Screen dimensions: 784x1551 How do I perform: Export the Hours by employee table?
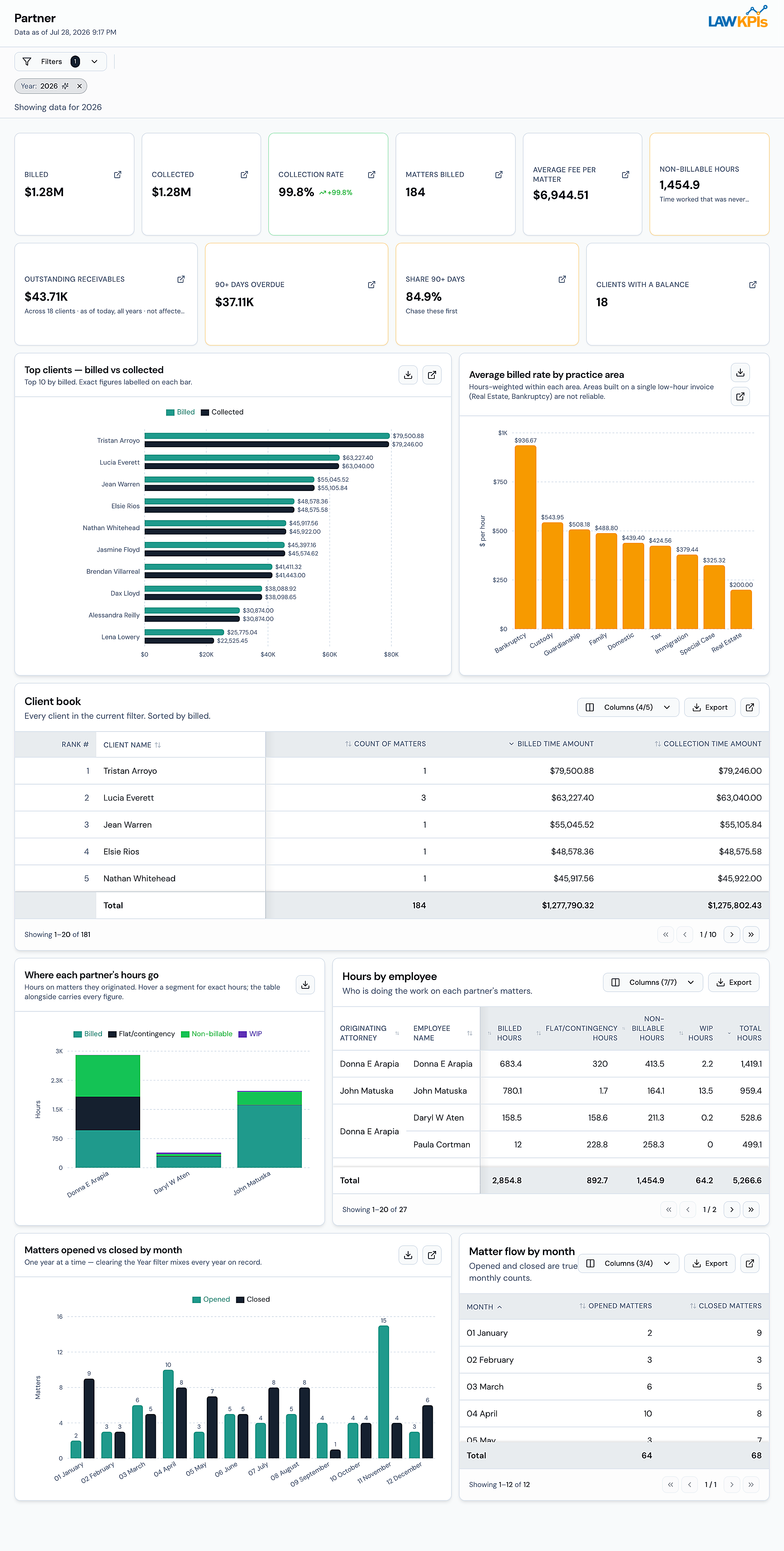pos(734,983)
